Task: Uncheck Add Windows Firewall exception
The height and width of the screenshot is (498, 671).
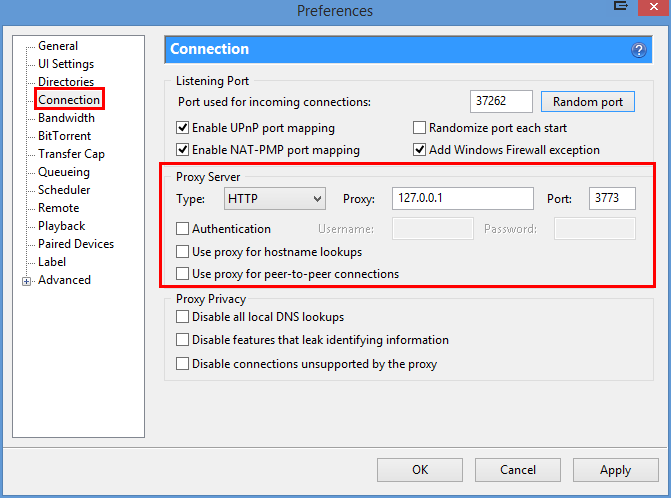Action: tap(419, 150)
